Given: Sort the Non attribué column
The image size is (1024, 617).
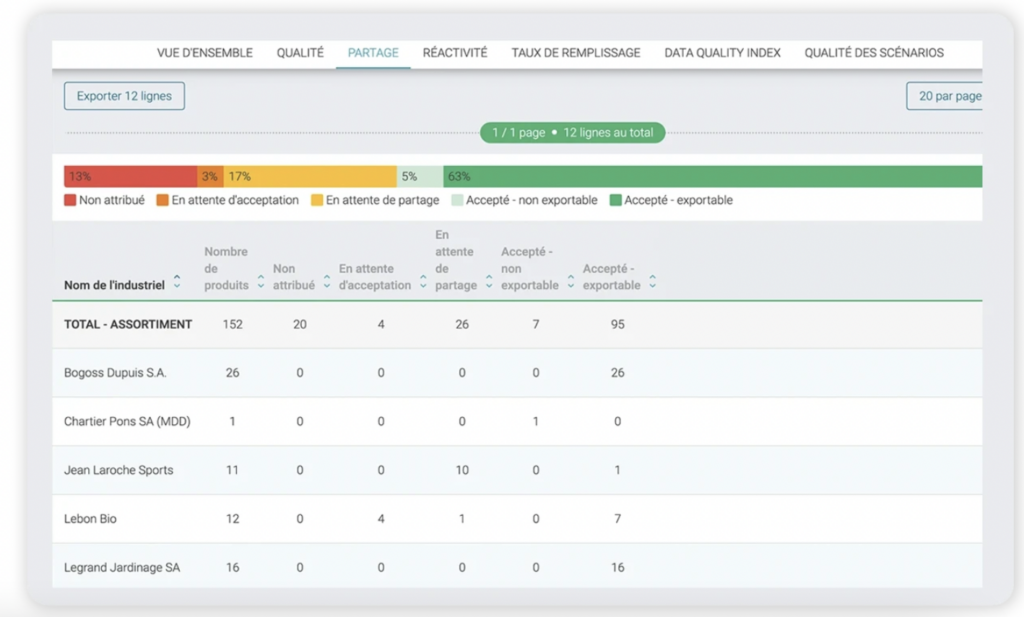Looking at the screenshot, I should coord(326,283).
